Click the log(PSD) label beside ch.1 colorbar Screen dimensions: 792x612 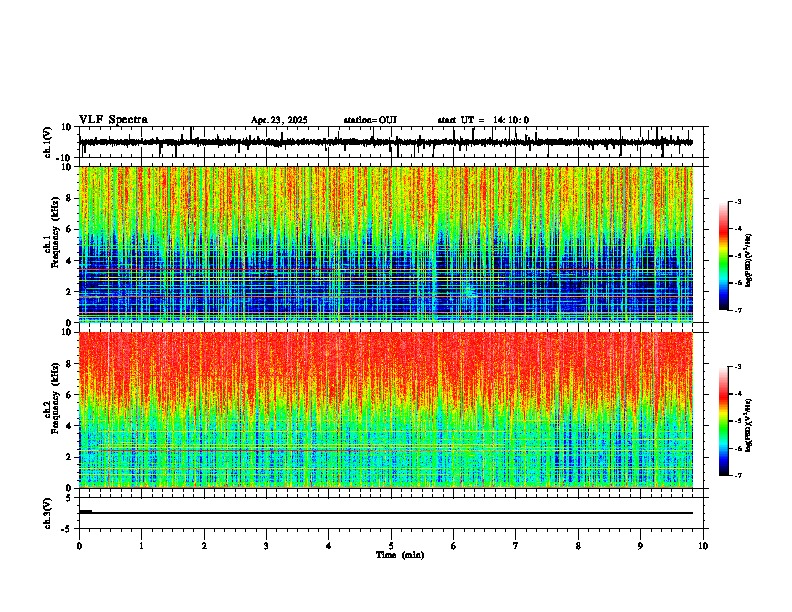point(749,261)
